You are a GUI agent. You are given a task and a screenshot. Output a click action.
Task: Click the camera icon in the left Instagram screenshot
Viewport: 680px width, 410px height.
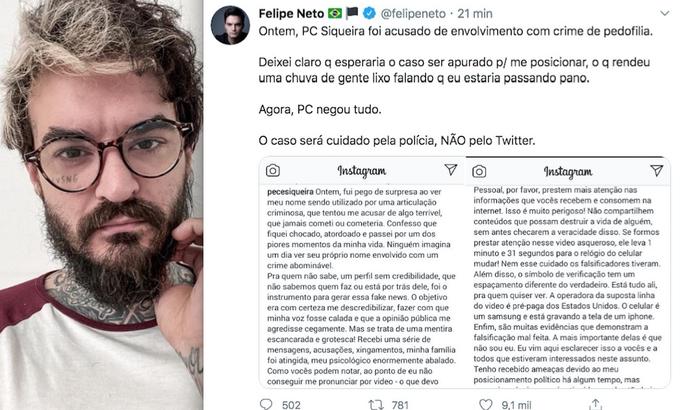(274, 171)
